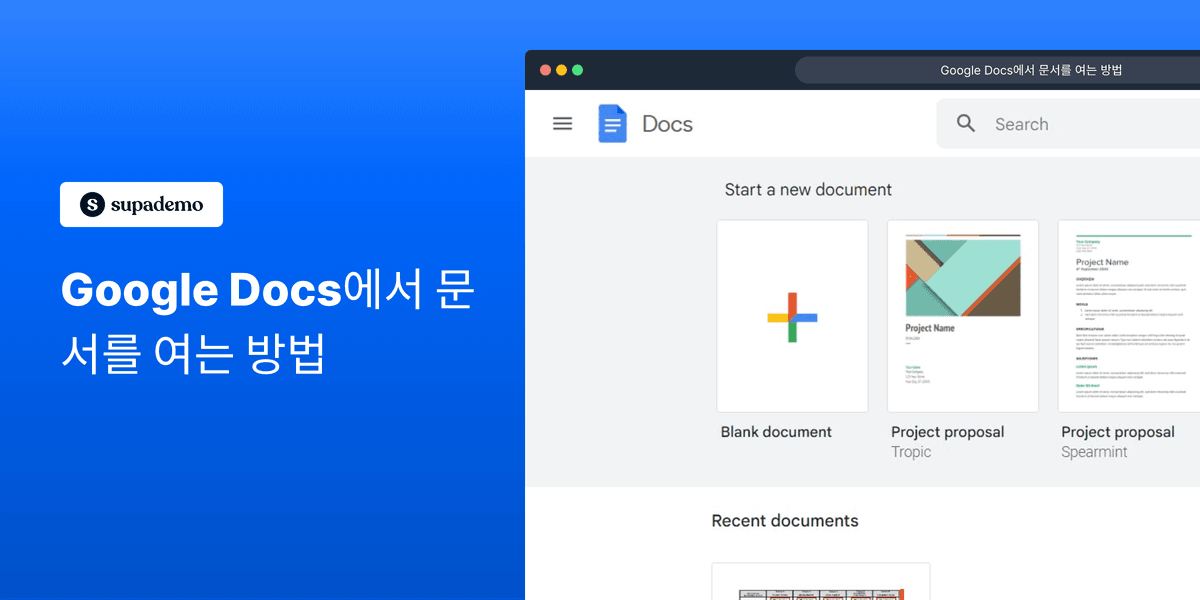Click the yellow traffic light button
Image resolution: width=1200 pixels, height=600 pixels.
click(x=561, y=69)
